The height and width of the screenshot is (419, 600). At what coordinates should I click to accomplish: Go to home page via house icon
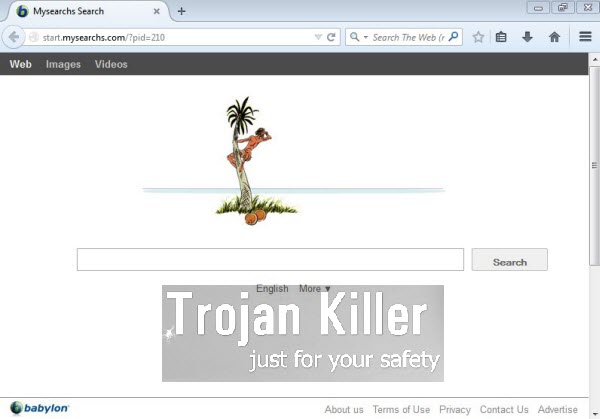click(x=554, y=37)
